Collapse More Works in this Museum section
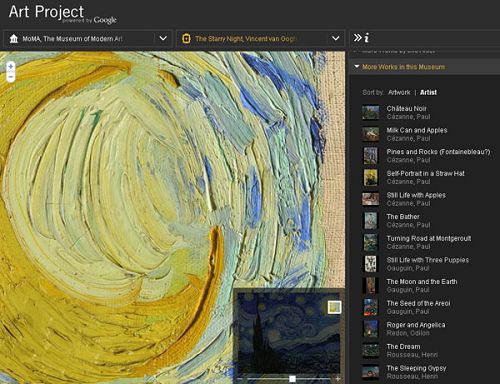 pos(356,67)
